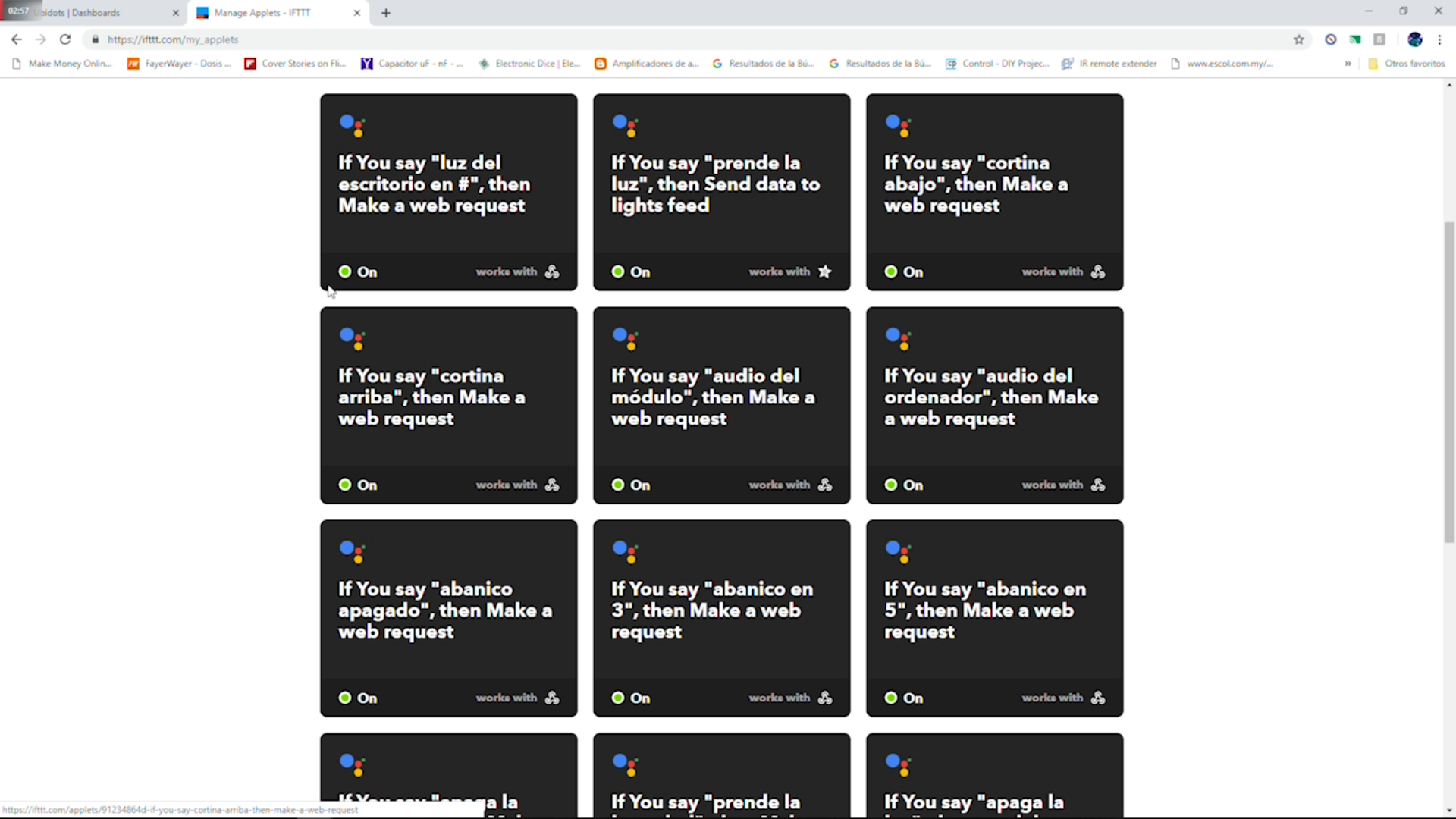Click webhooks icon on "abanico en 5" applet
Screen dimensions: 1456x819
[x=1098, y=698]
